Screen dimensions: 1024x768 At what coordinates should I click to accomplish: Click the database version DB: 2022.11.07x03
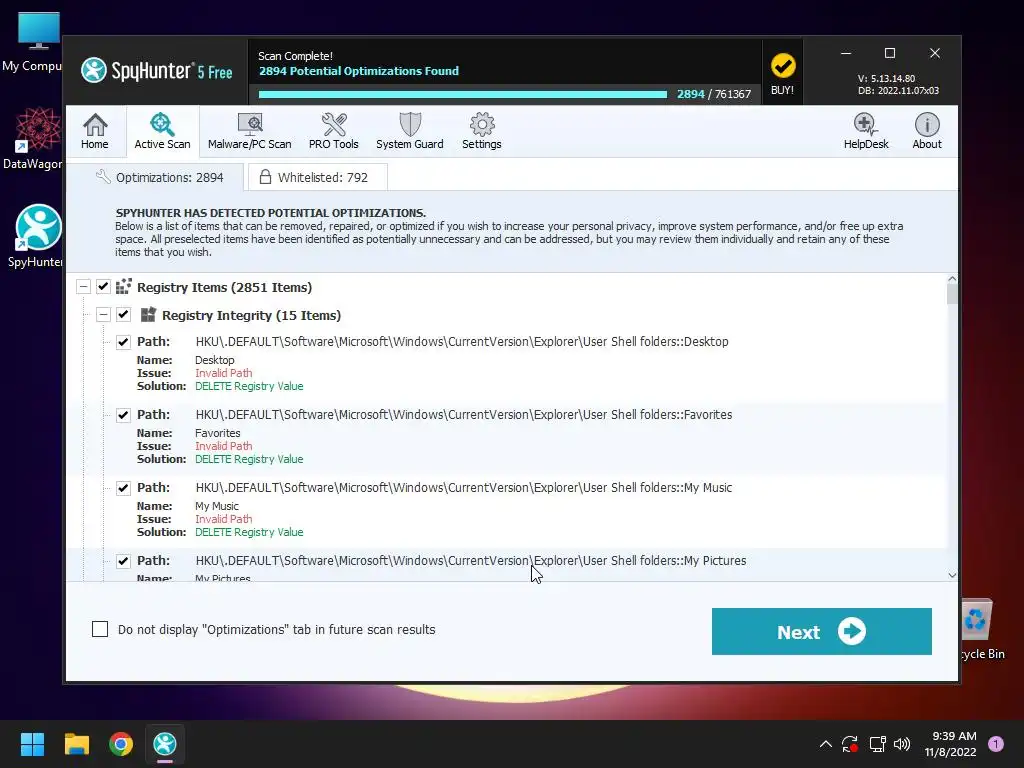pos(898,91)
